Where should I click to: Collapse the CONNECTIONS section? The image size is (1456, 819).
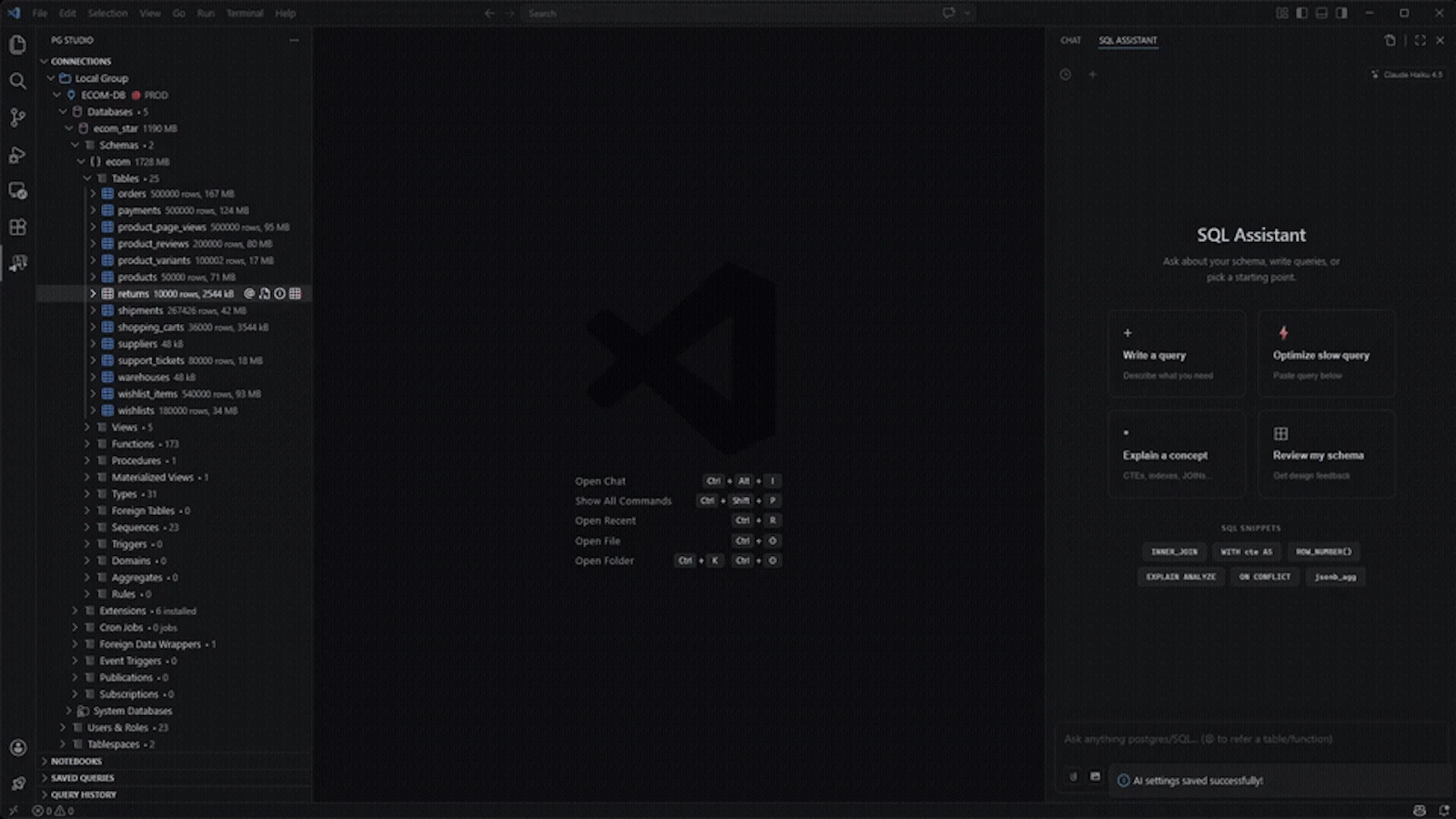click(44, 61)
